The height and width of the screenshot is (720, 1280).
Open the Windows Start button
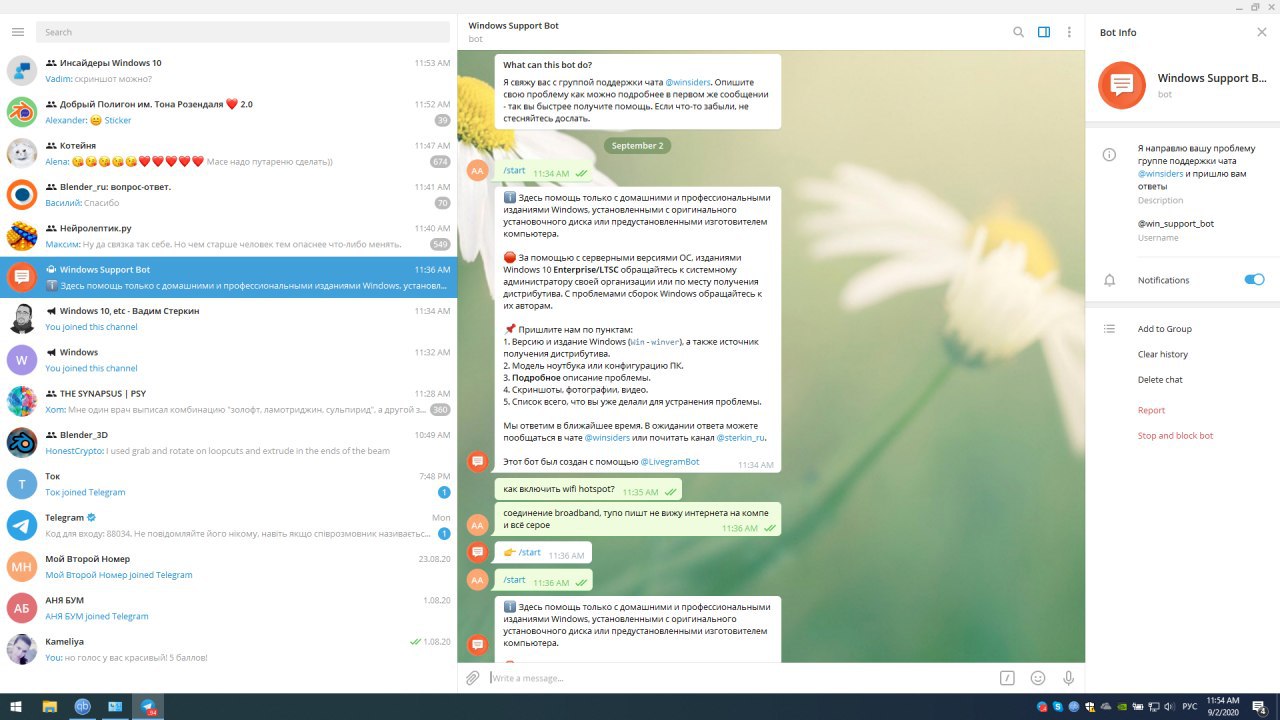(16, 706)
